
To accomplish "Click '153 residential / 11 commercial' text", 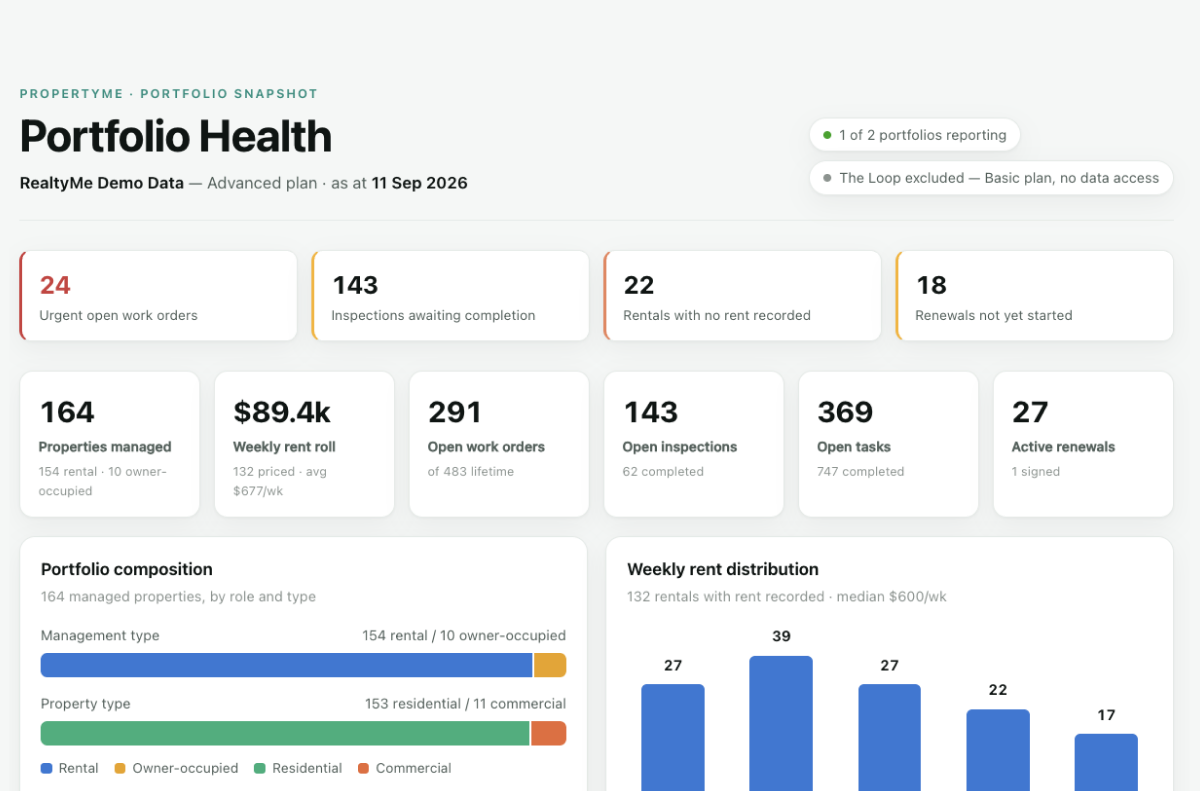I will pos(465,704).
